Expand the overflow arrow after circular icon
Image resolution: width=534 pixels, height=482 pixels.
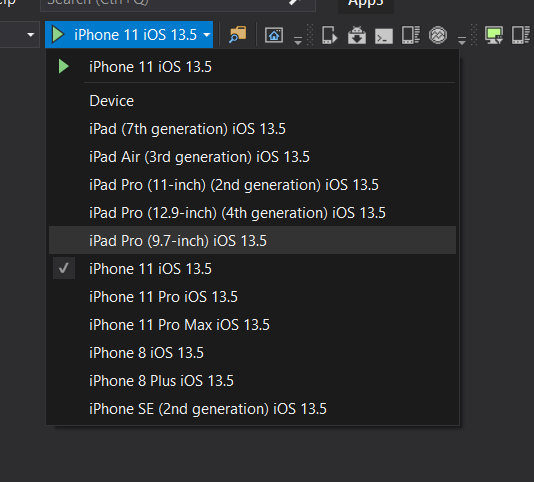click(462, 41)
